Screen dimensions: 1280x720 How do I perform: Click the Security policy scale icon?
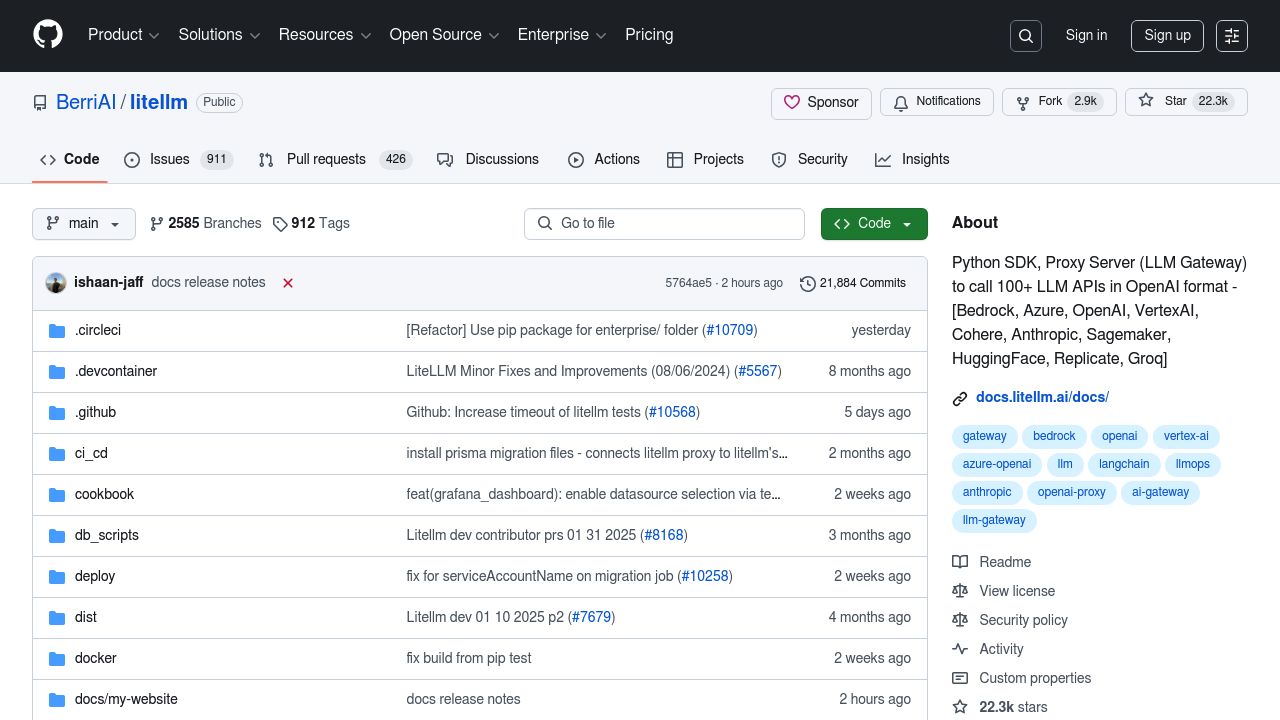[x=960, y=620]
